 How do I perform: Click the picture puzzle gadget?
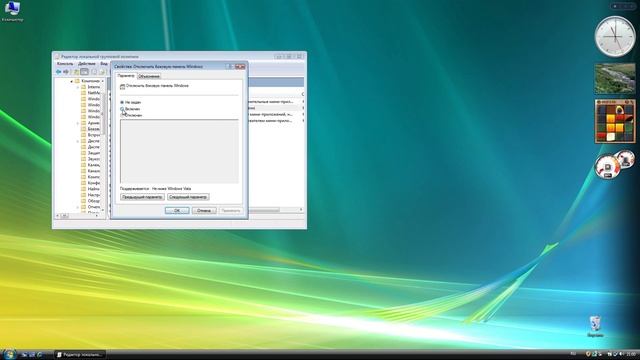tap(615, 121)
